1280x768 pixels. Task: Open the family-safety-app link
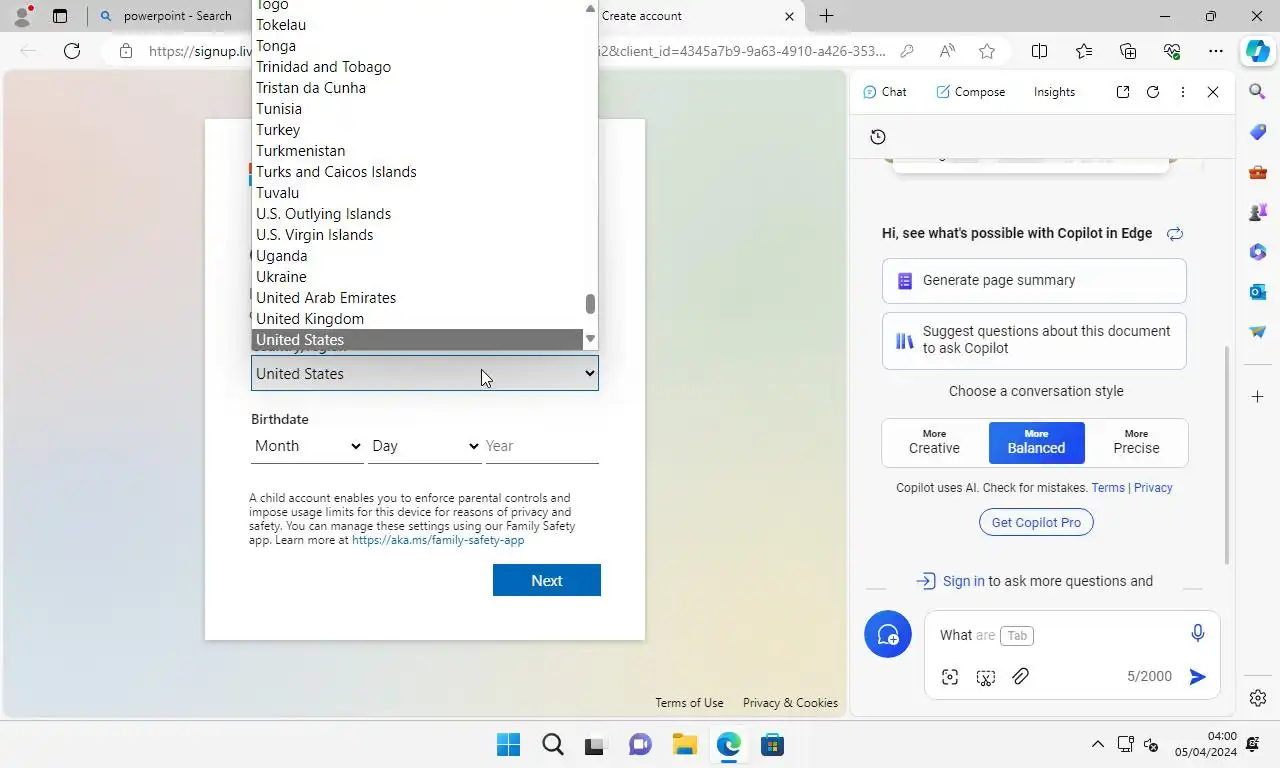coord(438,540)
